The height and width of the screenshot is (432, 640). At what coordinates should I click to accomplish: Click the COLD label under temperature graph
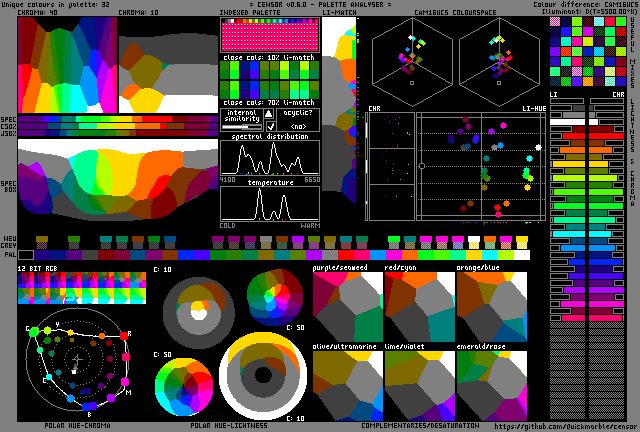(x=227, y=225)
